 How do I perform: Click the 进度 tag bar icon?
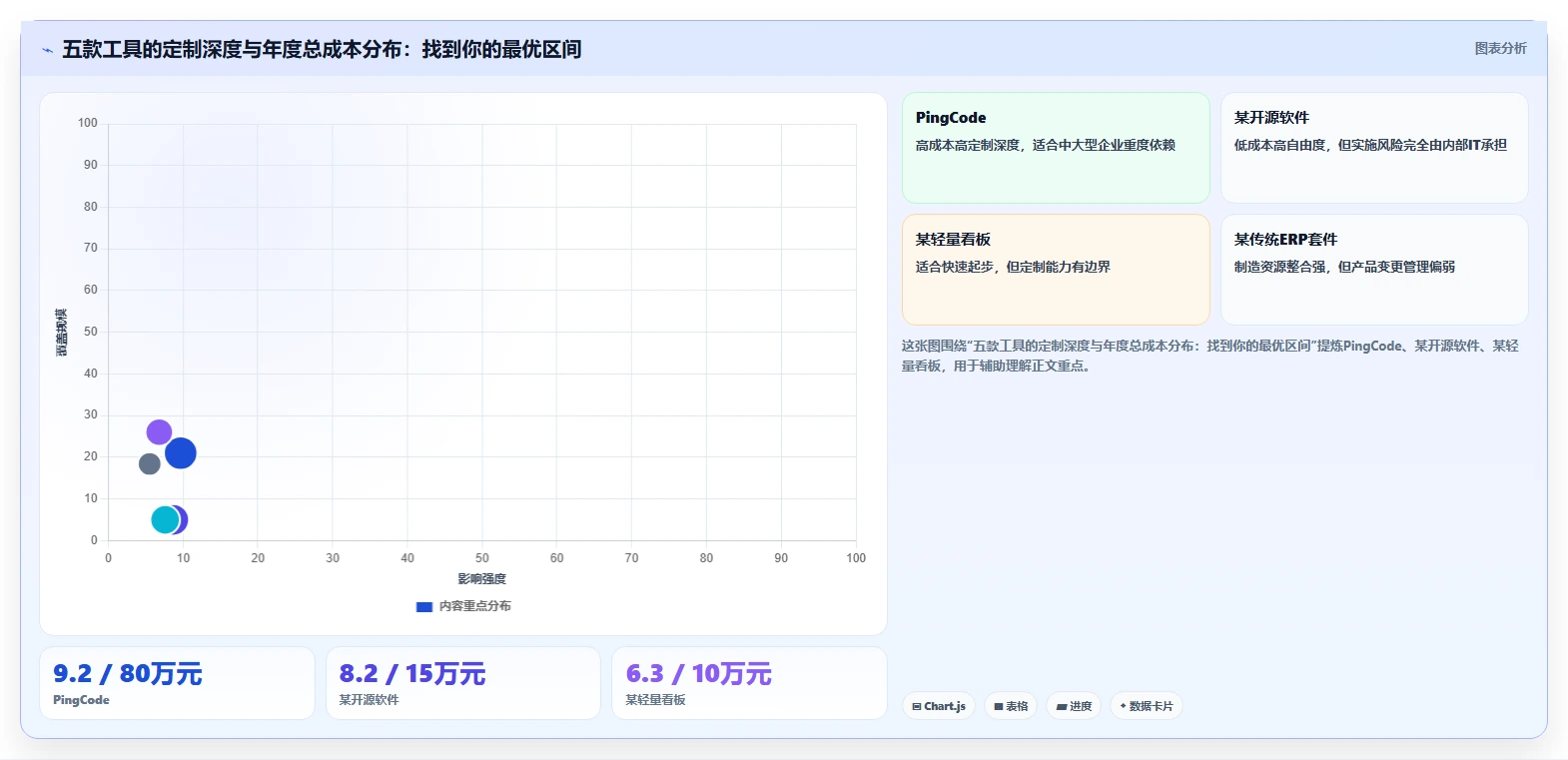pos(1062,706)
